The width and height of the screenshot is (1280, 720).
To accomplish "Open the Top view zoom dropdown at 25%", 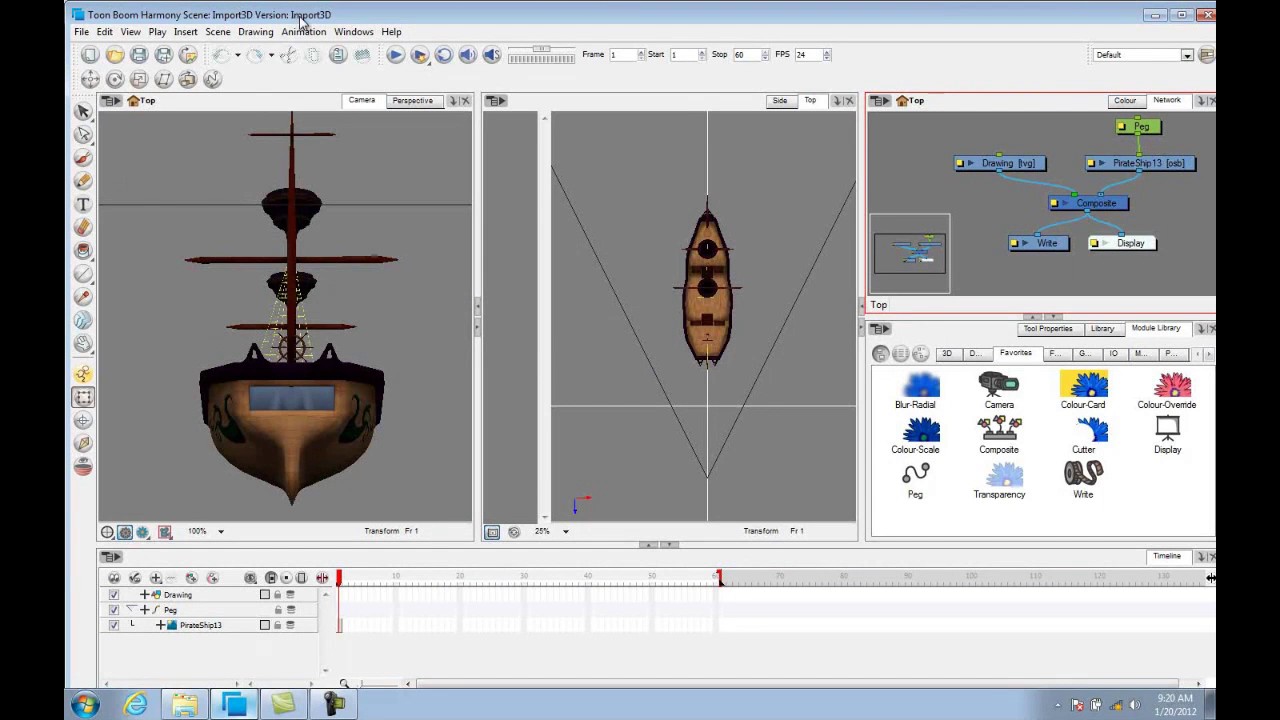I will point(566,532).
